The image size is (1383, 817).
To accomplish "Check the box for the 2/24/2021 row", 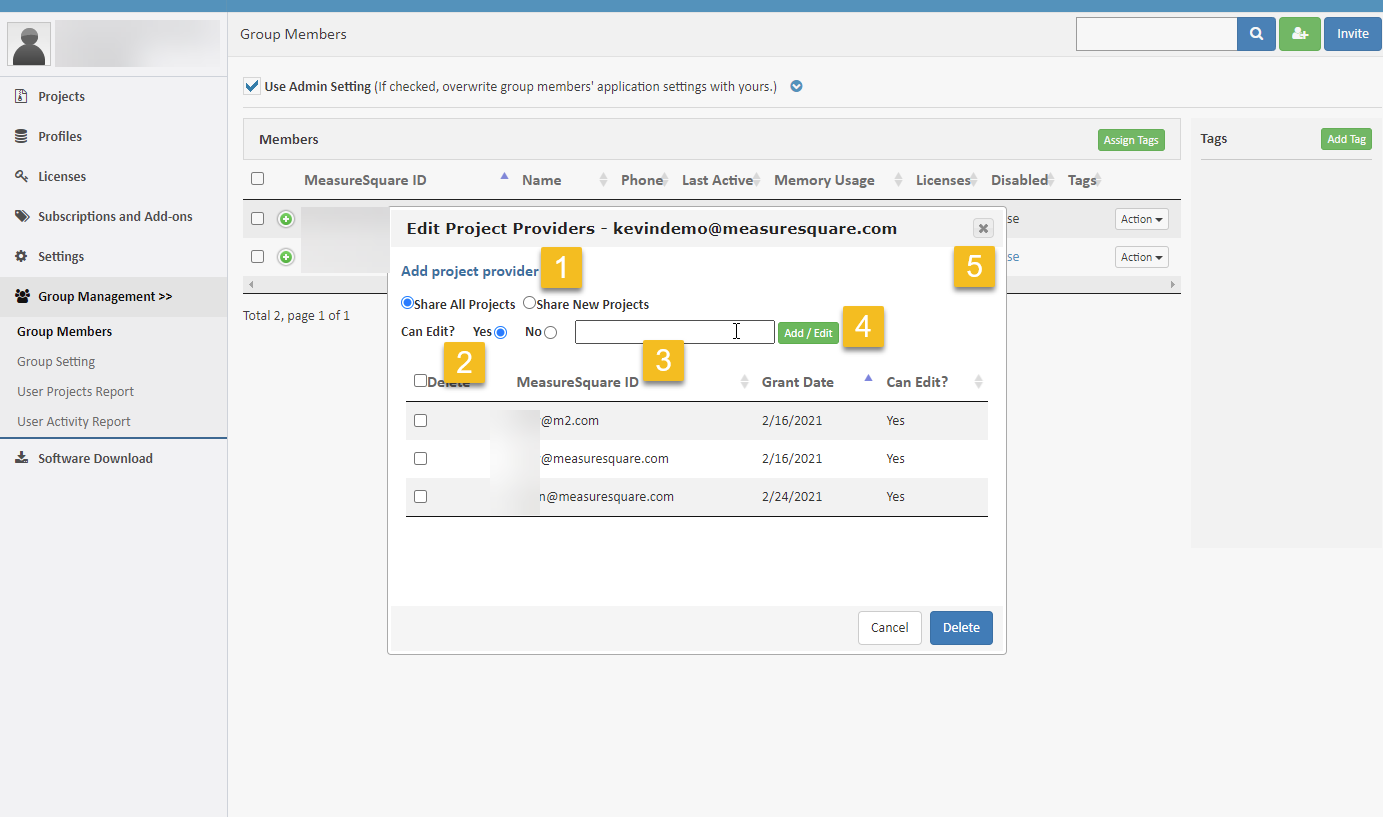I will (420, 497).
